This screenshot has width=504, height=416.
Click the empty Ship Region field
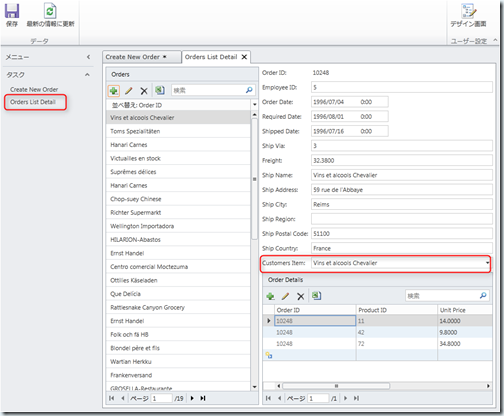point(402,219)
